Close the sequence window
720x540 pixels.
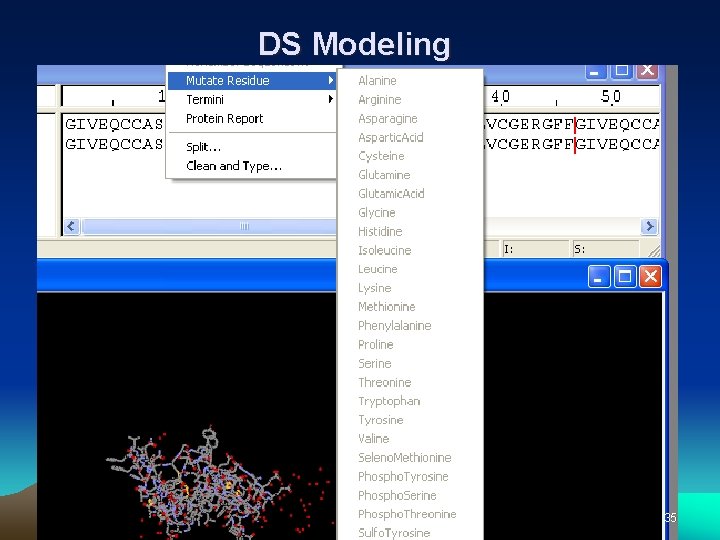click(647, 71)
